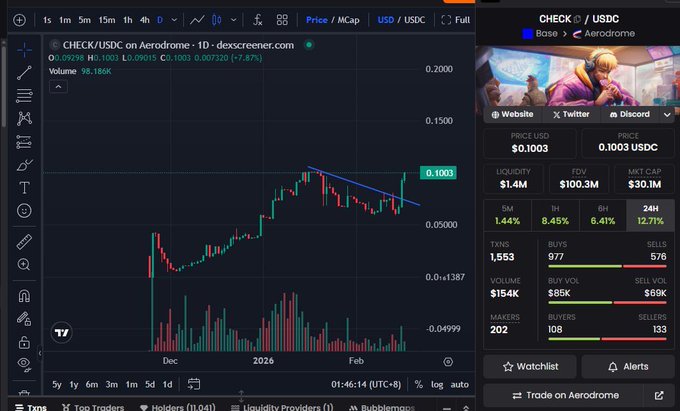Toggle percent scale
This screenshot has height=411, width=680.
(x=418, y=385)
